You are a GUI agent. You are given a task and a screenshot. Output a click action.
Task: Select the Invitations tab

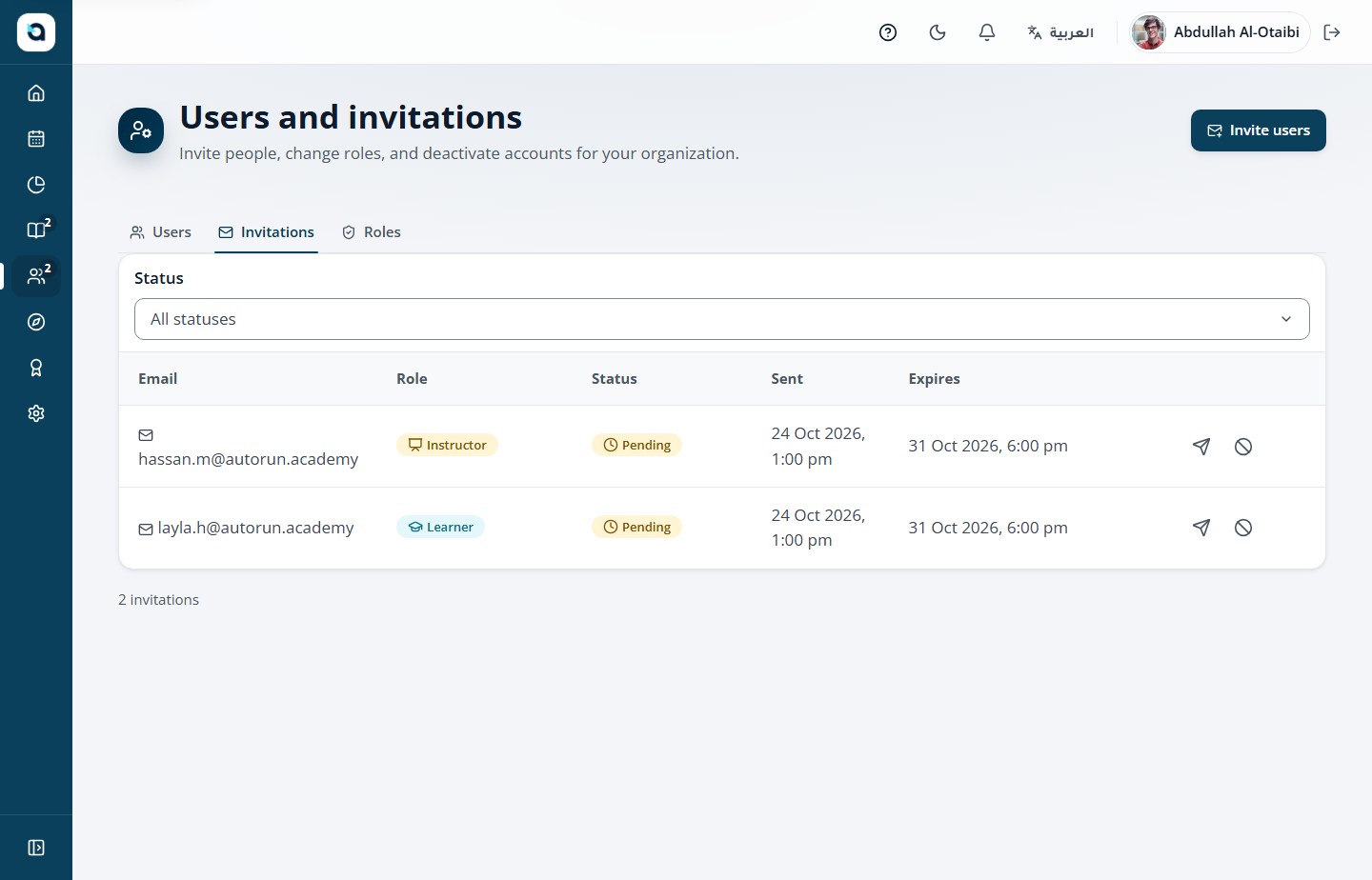(x=266, y=232)
